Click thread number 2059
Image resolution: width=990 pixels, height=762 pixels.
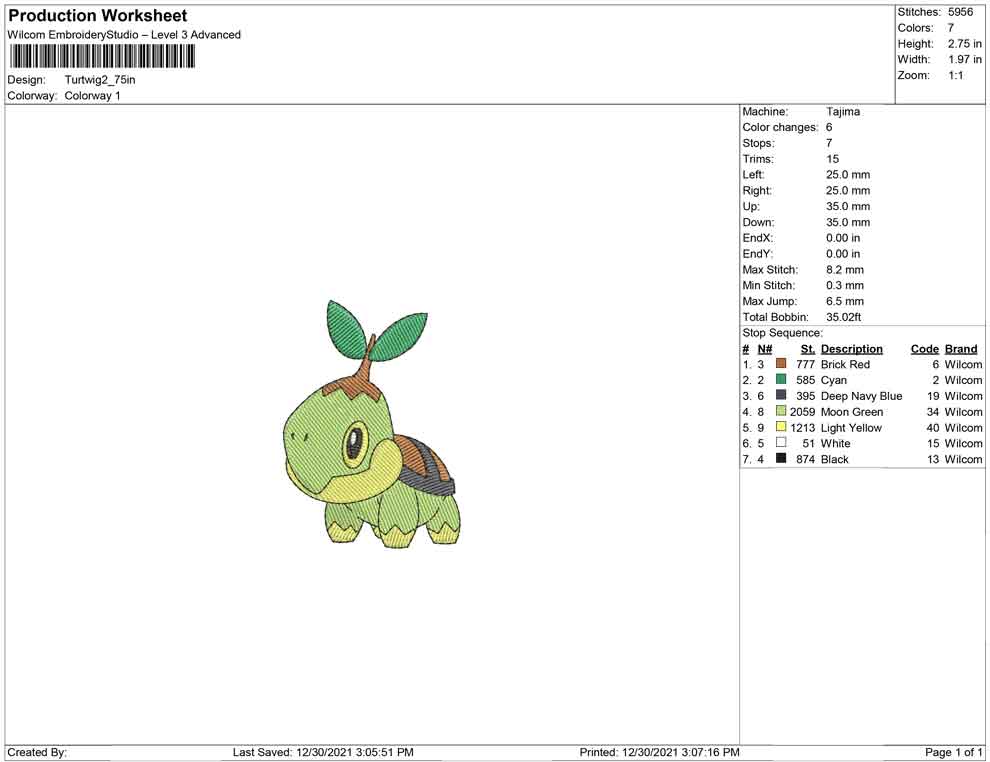coord(802,412)
